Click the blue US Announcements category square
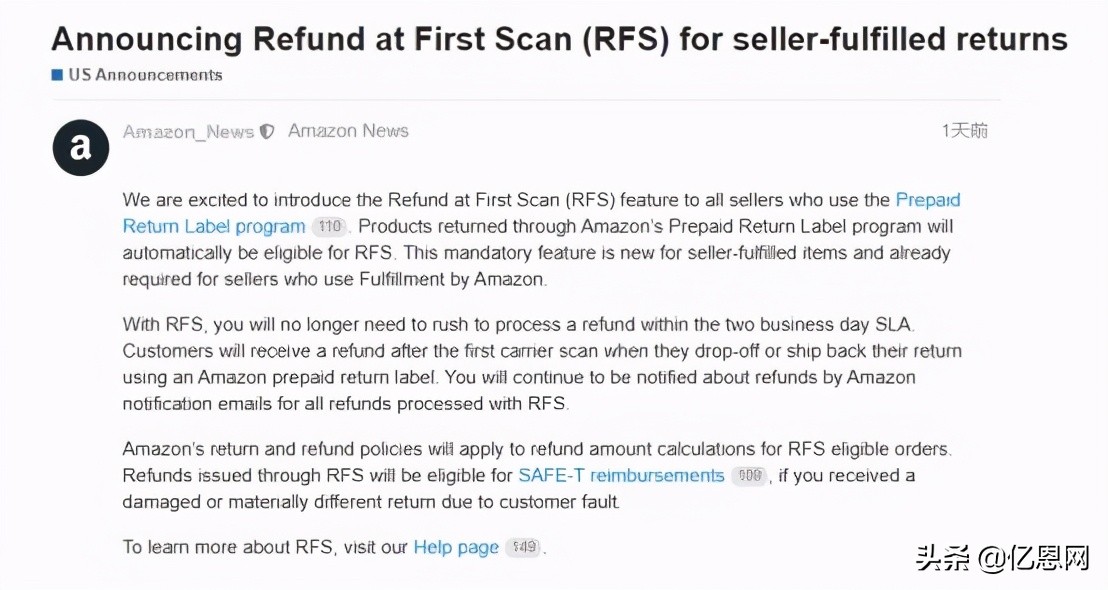 point(57,75)
